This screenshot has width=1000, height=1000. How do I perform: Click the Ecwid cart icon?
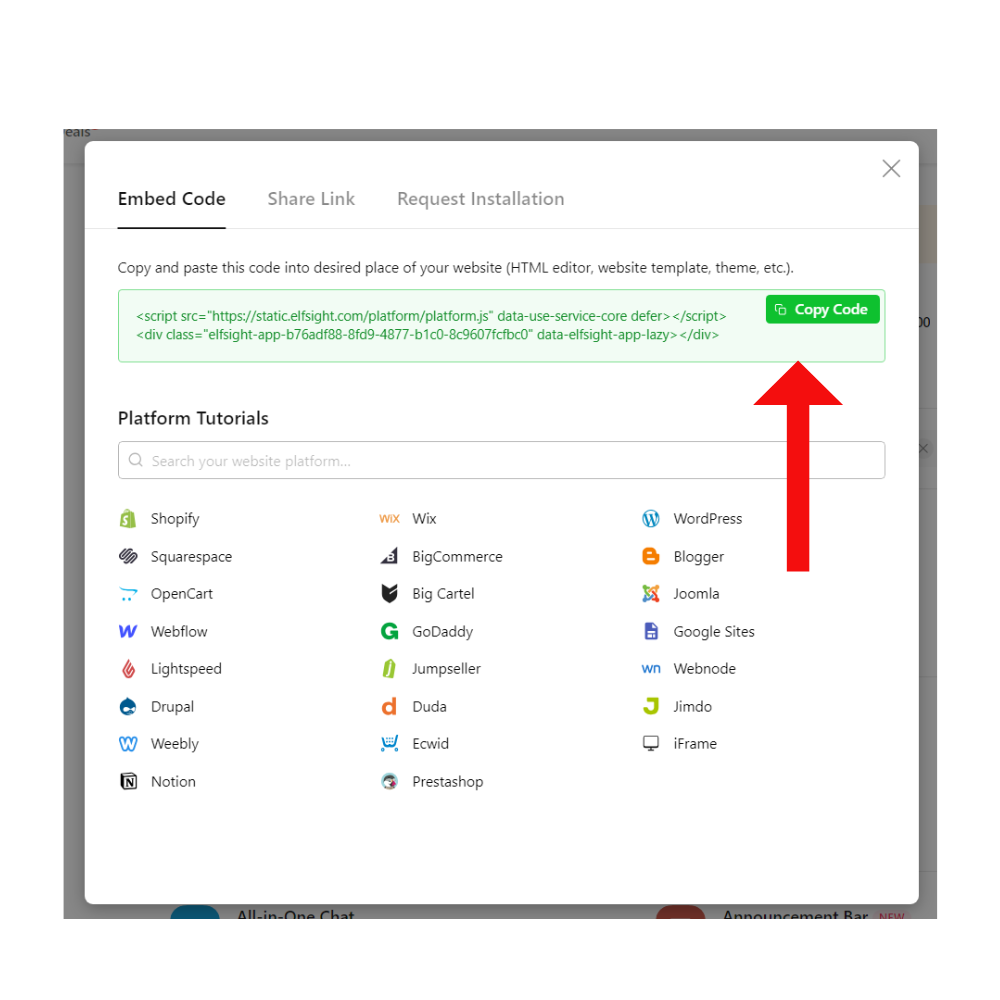pyautogui.click(x=389, y=744)
